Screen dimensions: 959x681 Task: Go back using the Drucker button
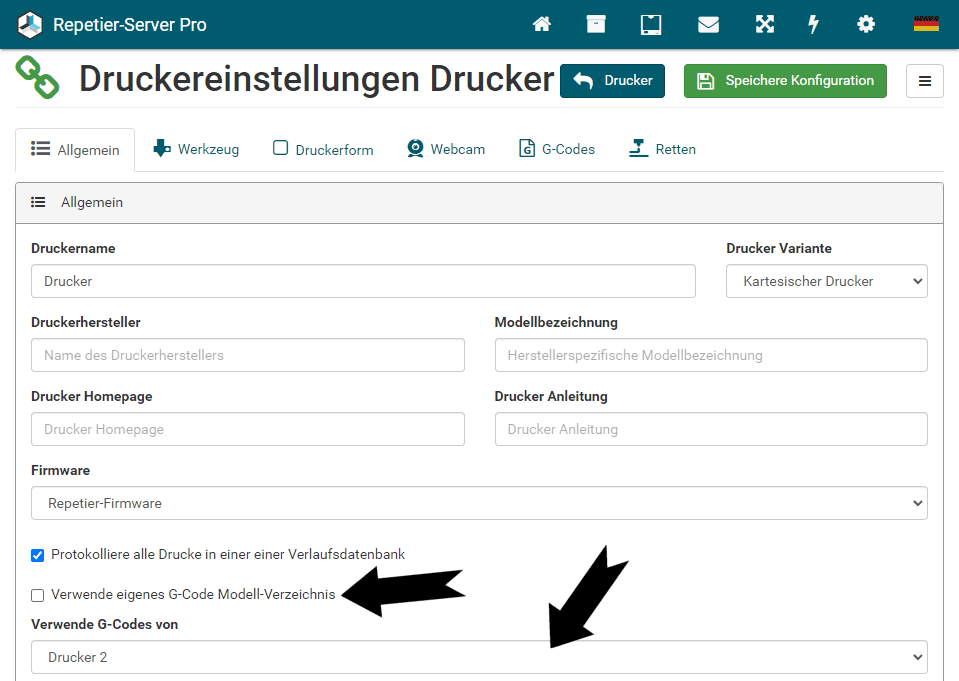click(612, 81)
